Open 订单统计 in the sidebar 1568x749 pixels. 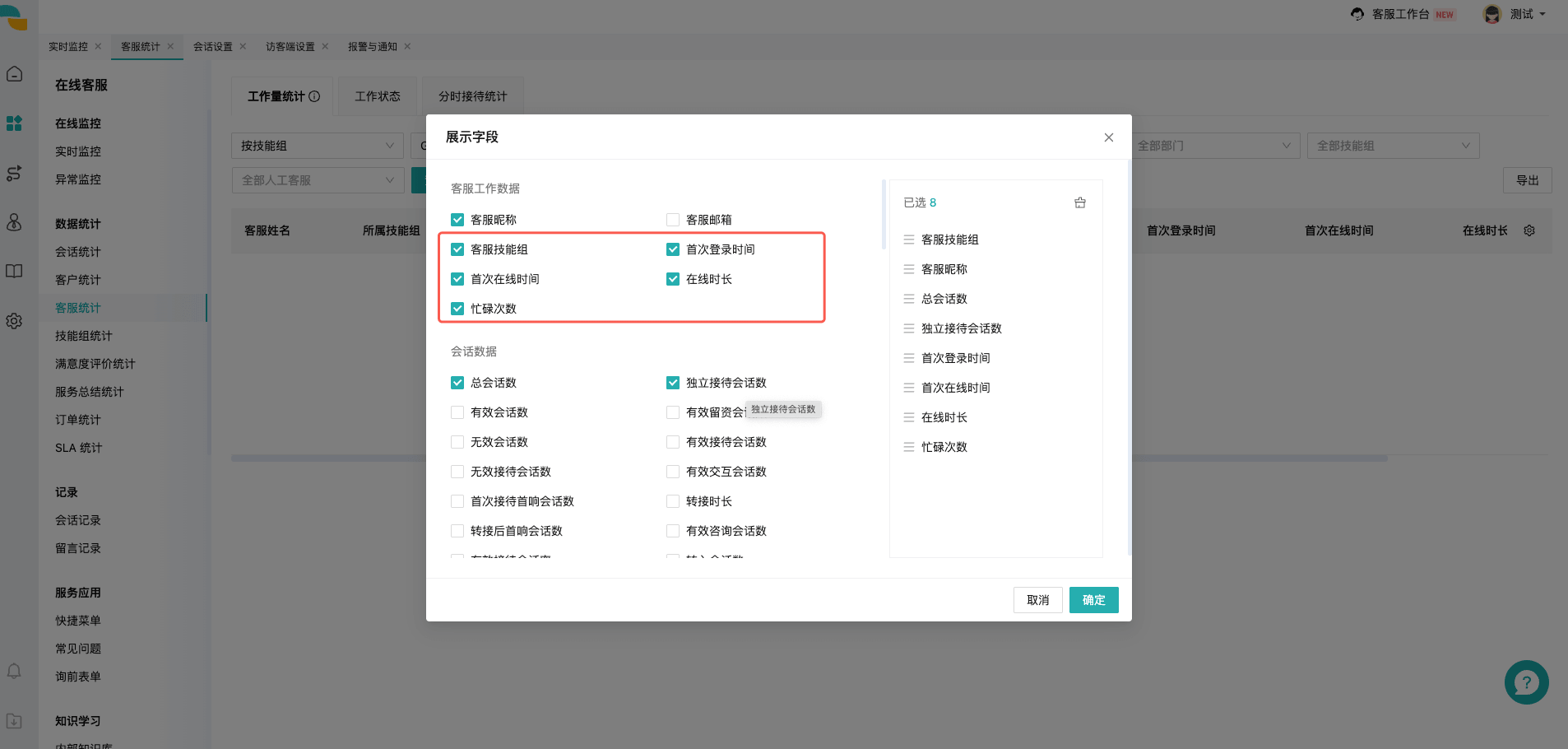(x=78, y=420)
